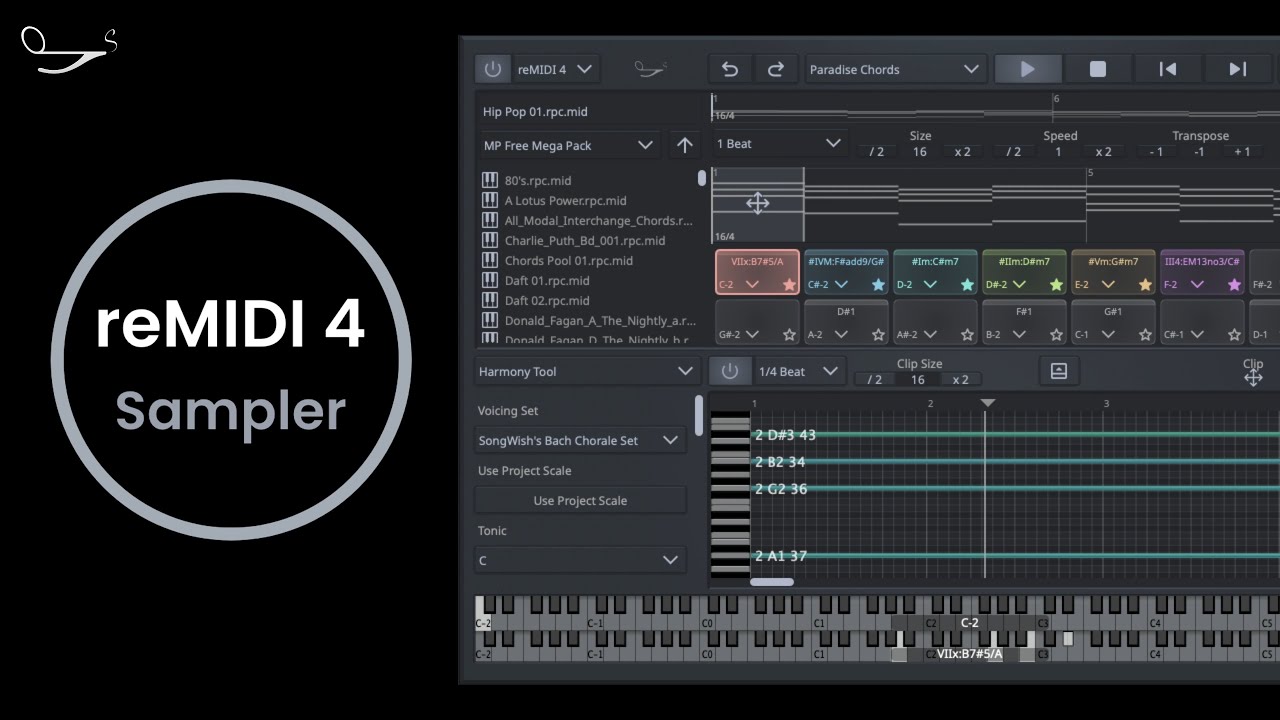Viewport: 1280px width, 720px height.
Task: Toggle favorite star on G#-2 pad
Action: click(x=789, y=335)
